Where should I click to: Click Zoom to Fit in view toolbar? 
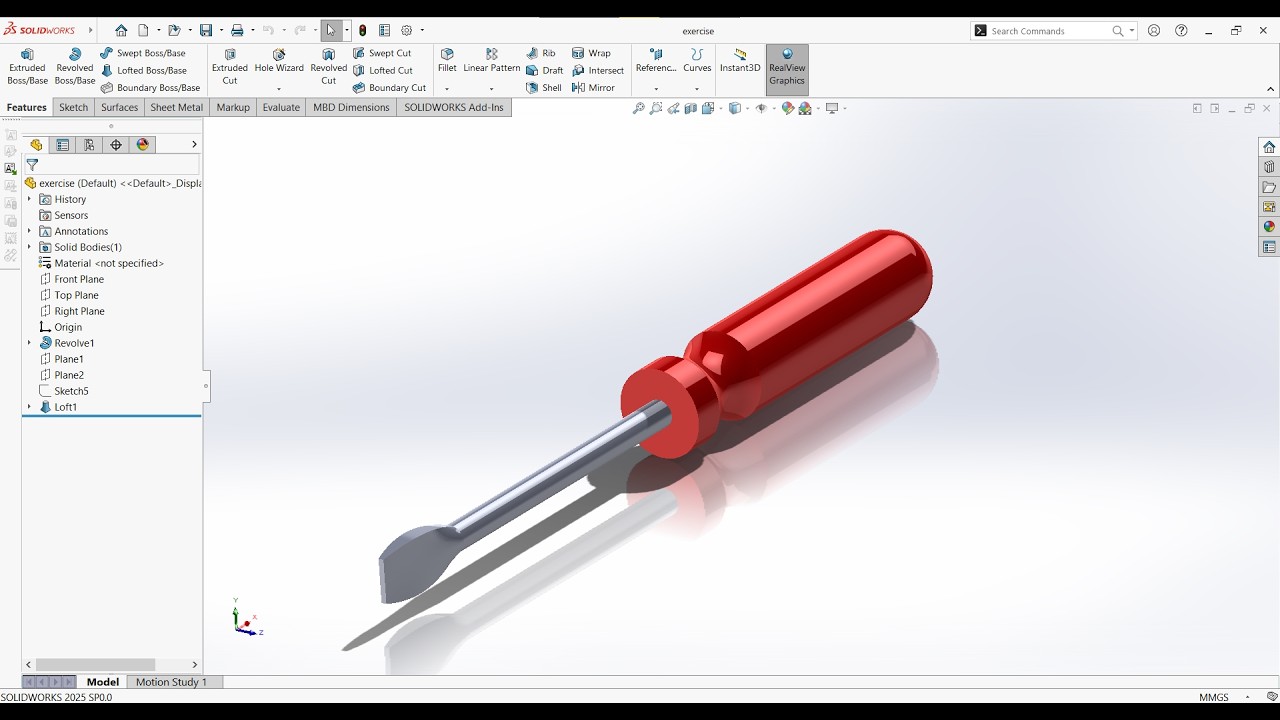(x=638, y=108)
